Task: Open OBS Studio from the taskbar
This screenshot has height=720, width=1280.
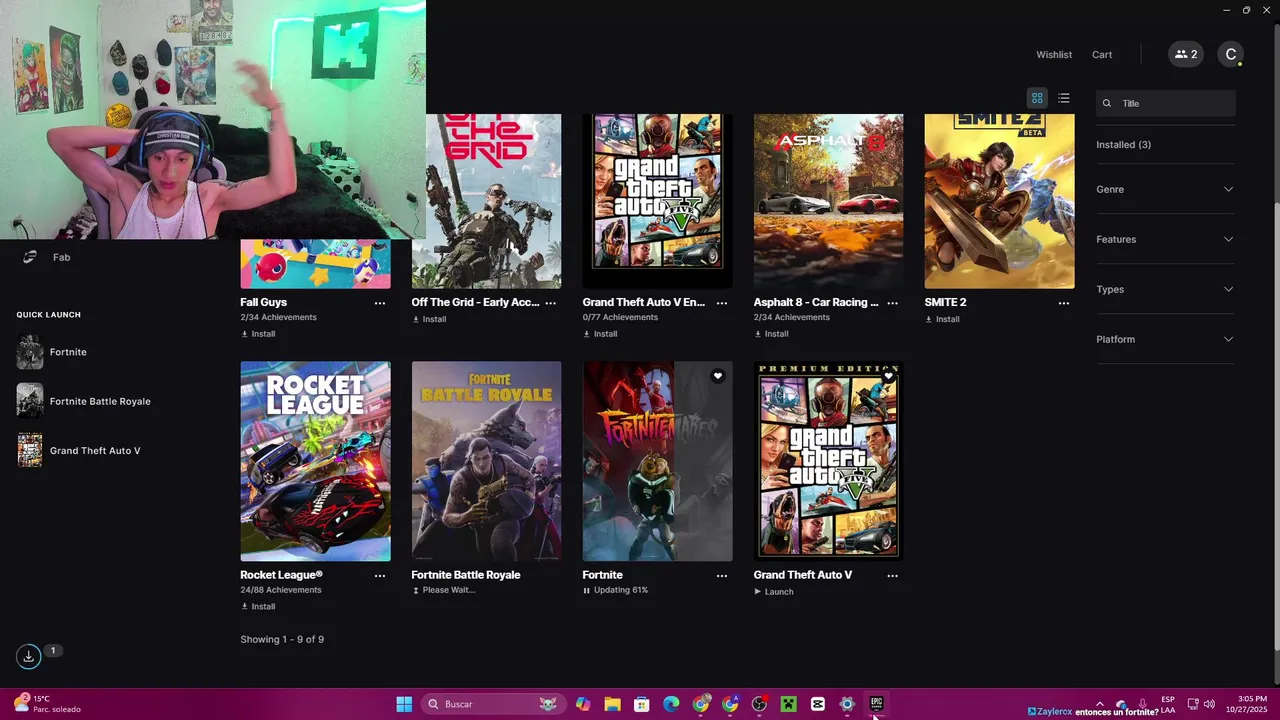Action: (x=759, y=704)
